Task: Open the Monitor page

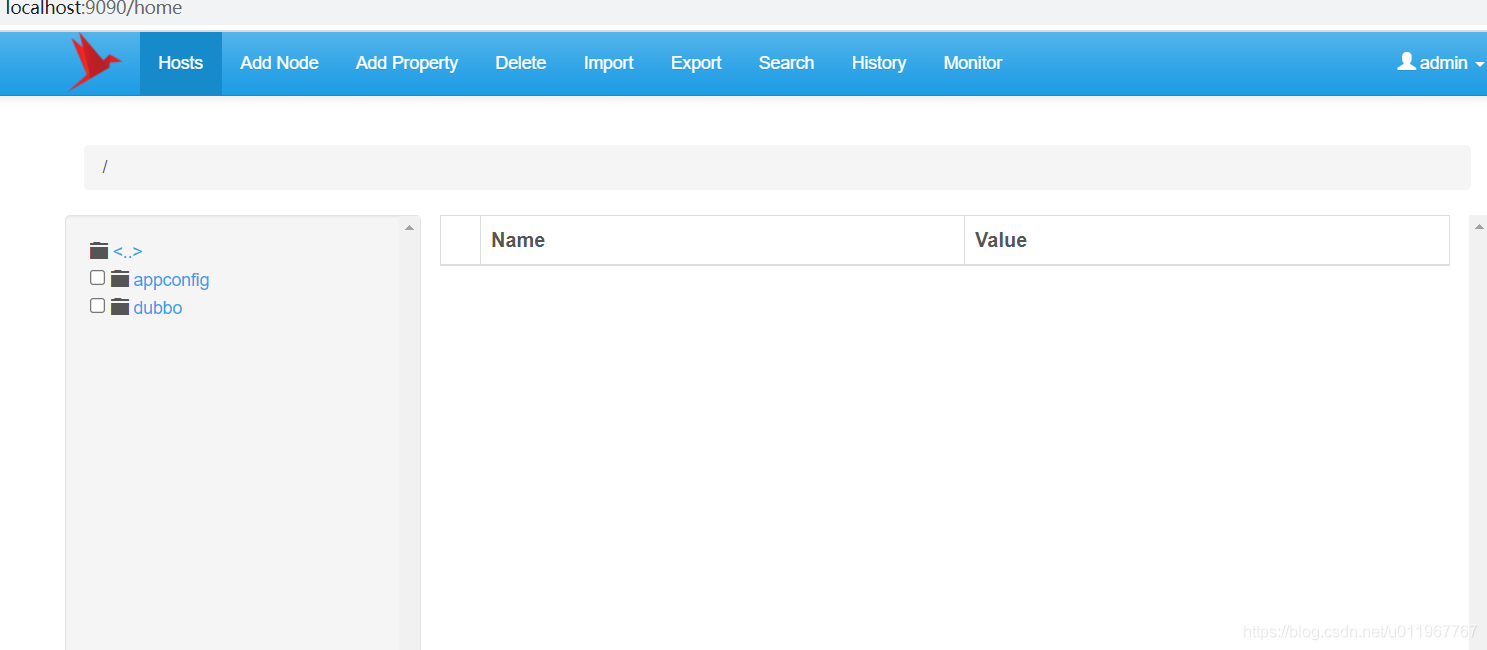Action: [972, 63]
